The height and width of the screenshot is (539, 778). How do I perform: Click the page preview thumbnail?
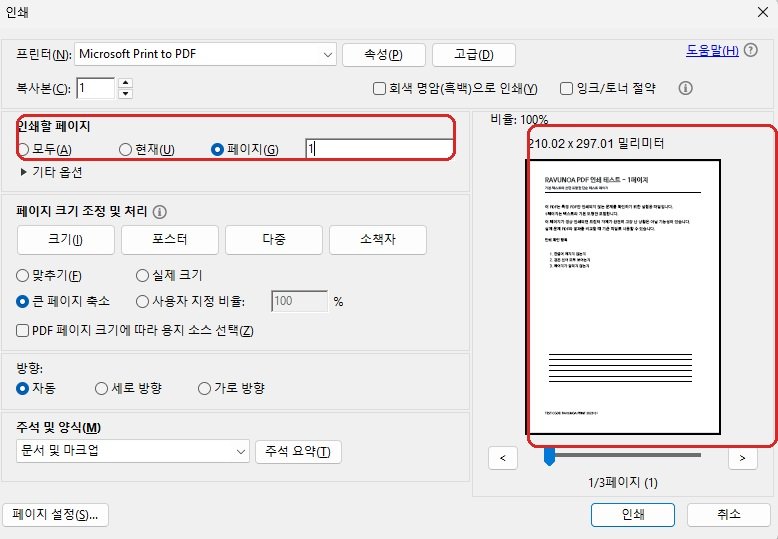623,297
